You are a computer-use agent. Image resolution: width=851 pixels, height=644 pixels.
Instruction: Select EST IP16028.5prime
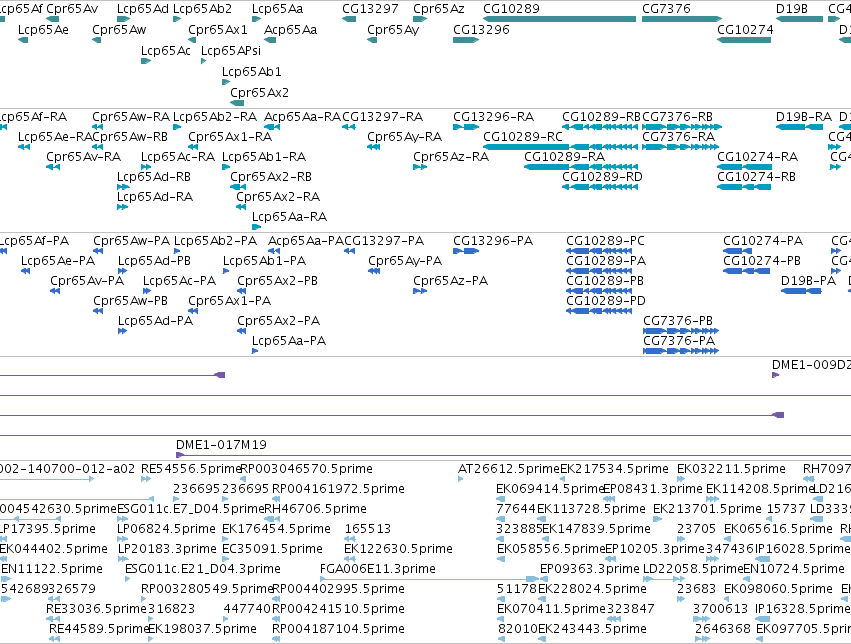point(762,559)
